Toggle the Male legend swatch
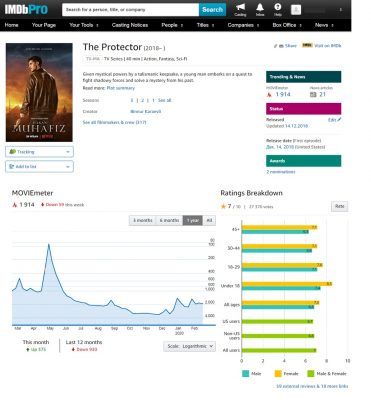This screenshot has width=371, height=400. 245,374
